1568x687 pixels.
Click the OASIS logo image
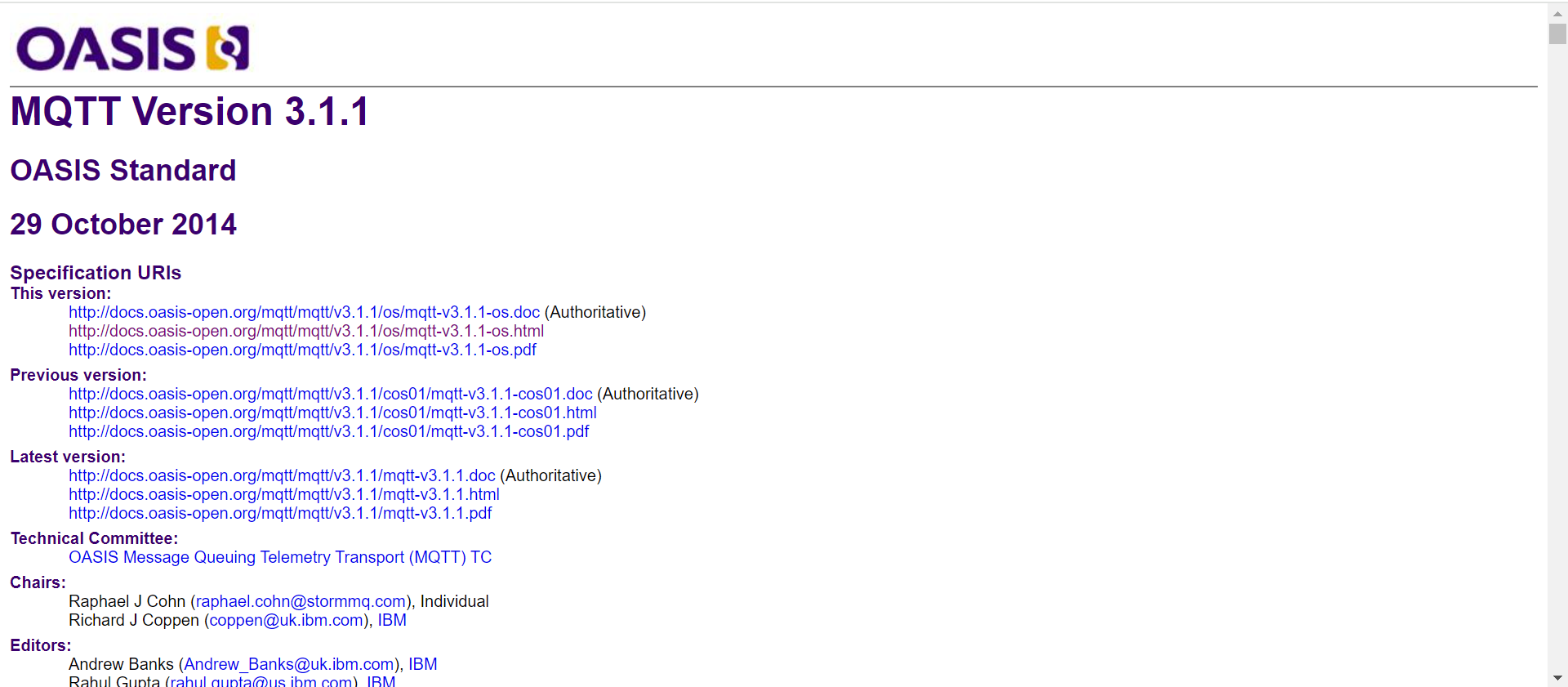click(x=133, y=48)
